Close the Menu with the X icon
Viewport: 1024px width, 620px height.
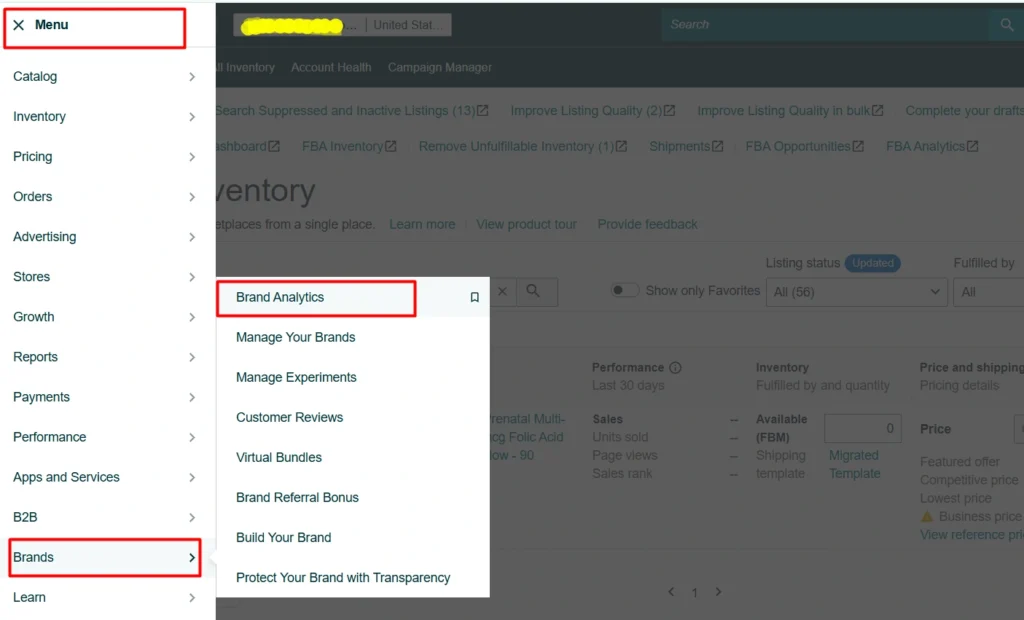[19, 24]
